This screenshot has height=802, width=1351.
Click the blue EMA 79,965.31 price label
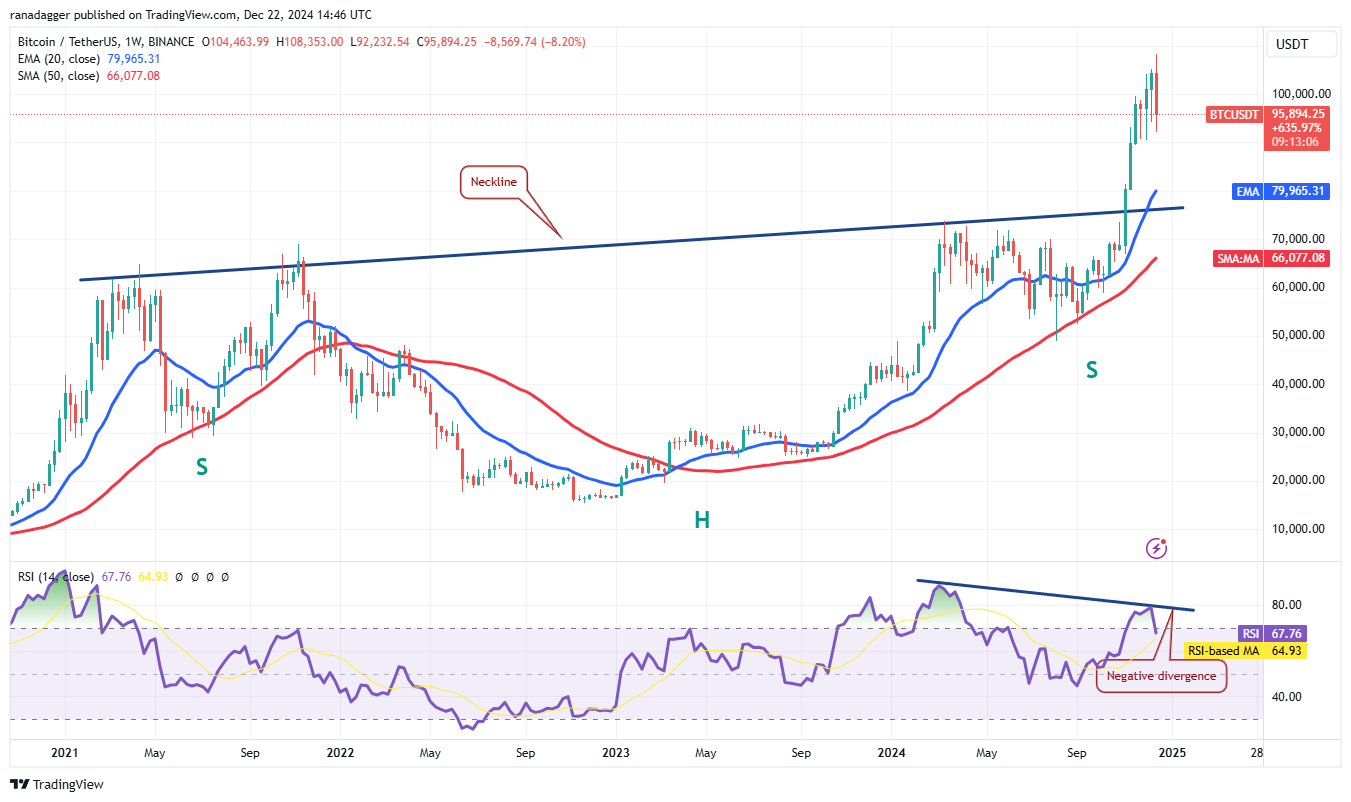coord(1283,191)
